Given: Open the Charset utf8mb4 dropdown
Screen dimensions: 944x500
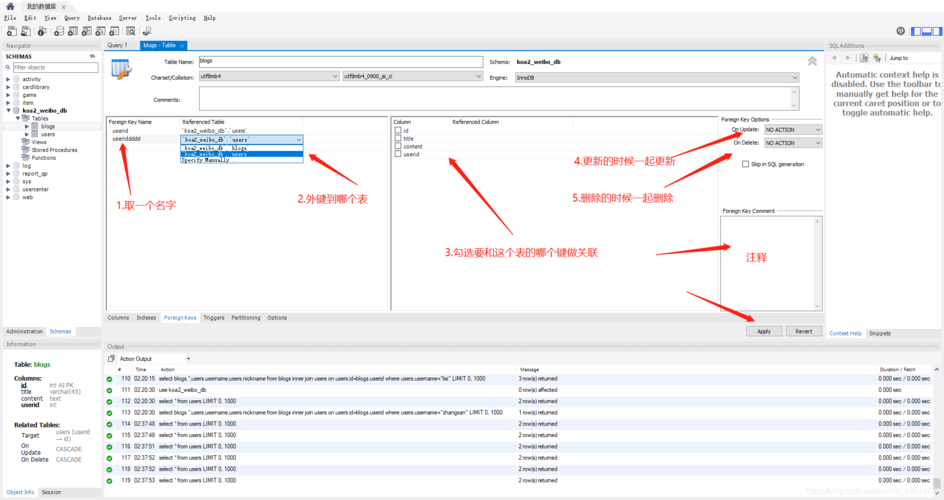Looking at the screenshot, I should [x=269, y=76].
